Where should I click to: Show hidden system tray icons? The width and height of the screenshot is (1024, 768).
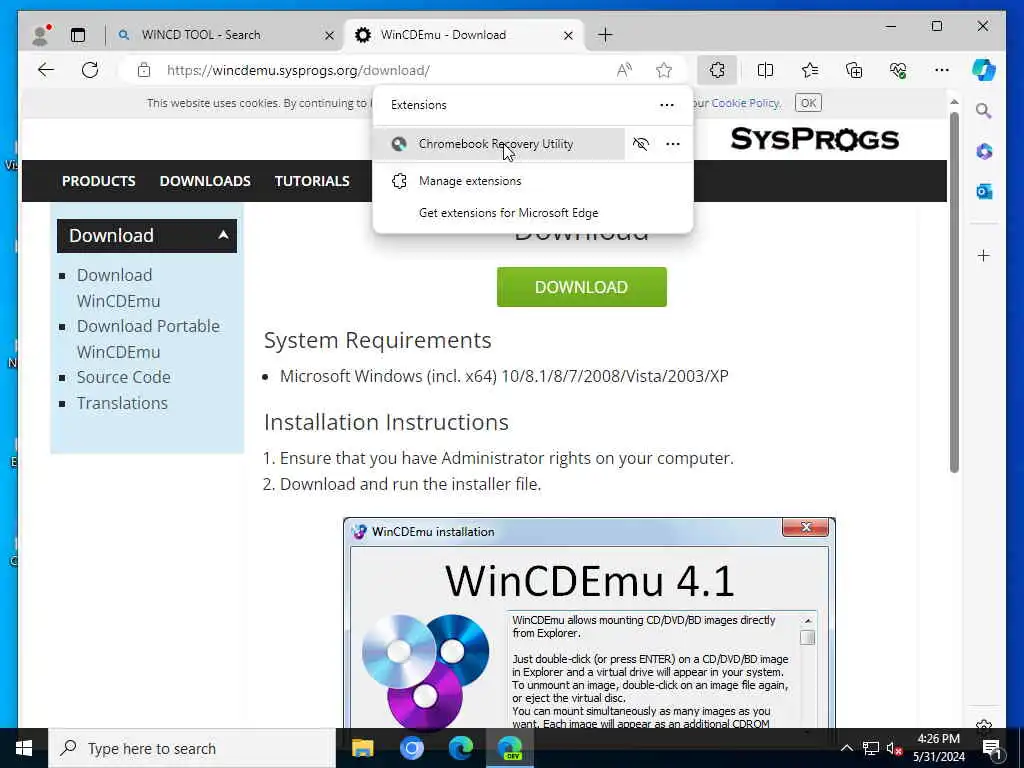pyautogui.click(x=846, y=748)
